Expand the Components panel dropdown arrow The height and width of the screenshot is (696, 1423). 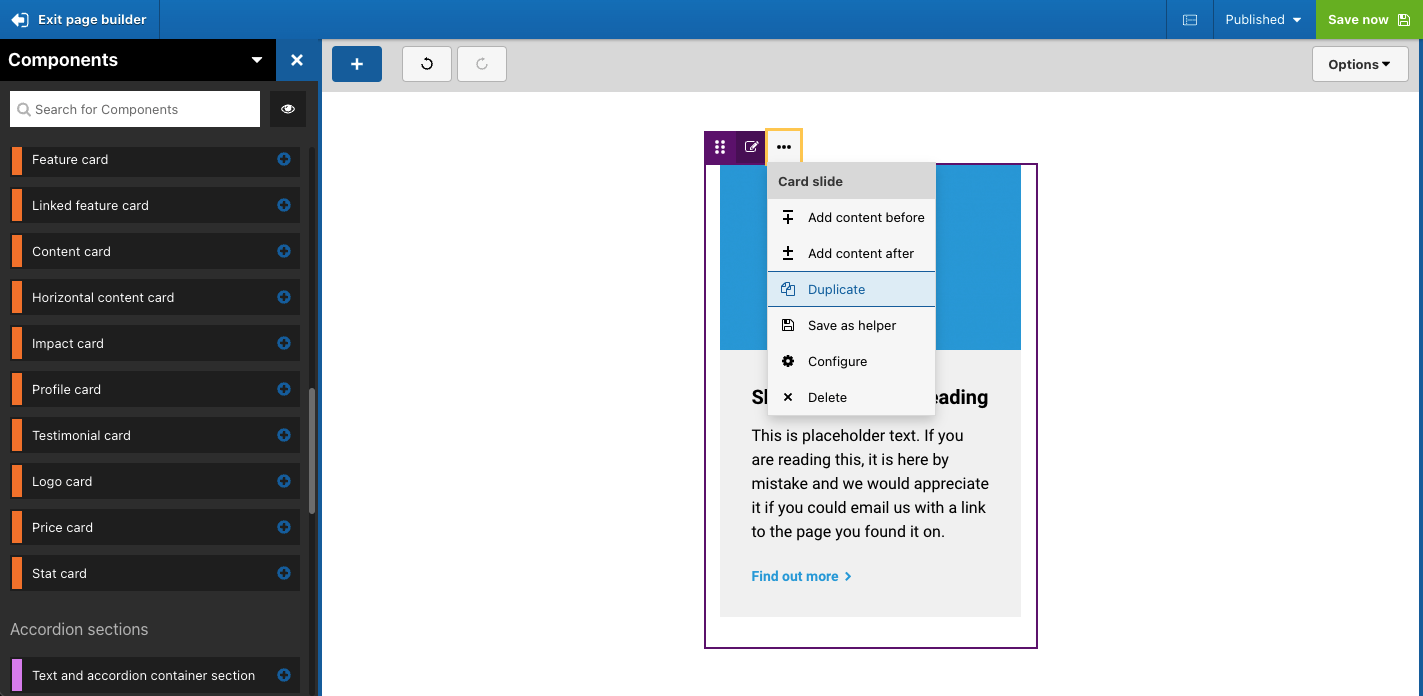tap(257, 60)
